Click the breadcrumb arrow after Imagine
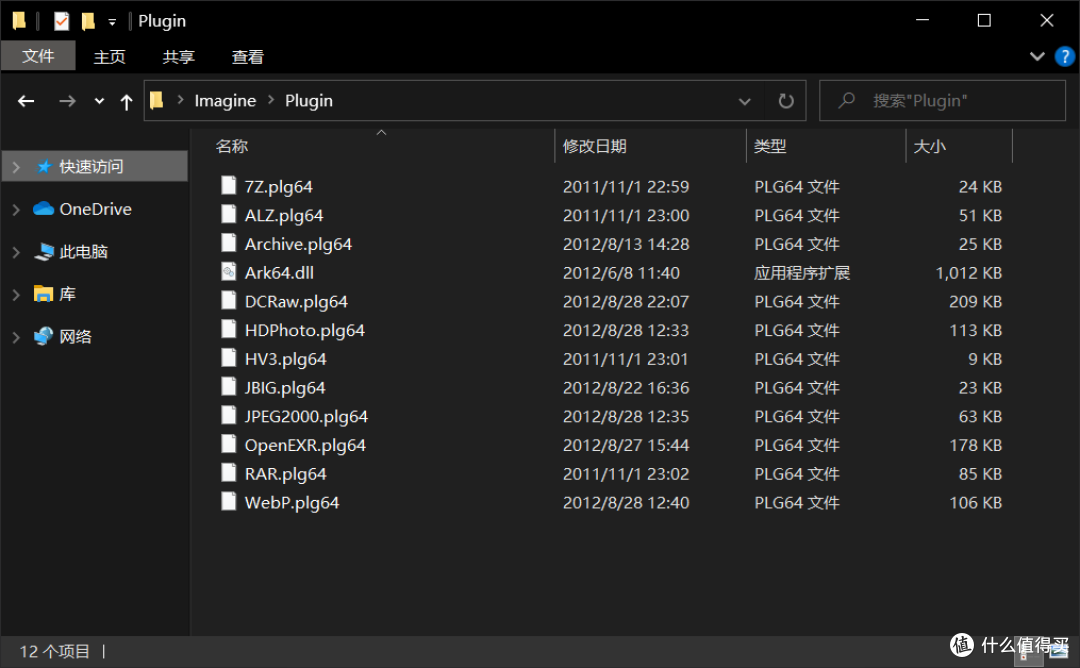The image size is (1080, 668). [x=271, y=100]
